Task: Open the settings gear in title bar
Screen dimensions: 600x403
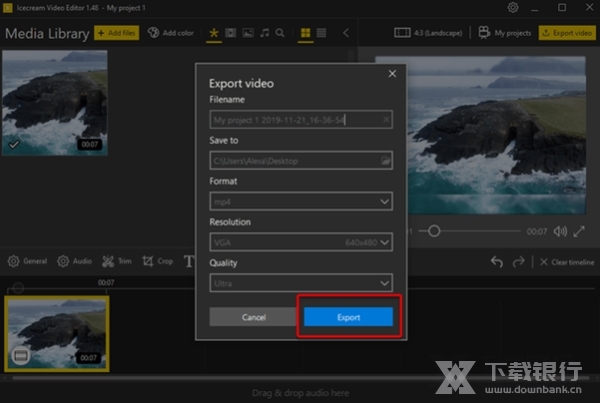Action: coord(513,8)
